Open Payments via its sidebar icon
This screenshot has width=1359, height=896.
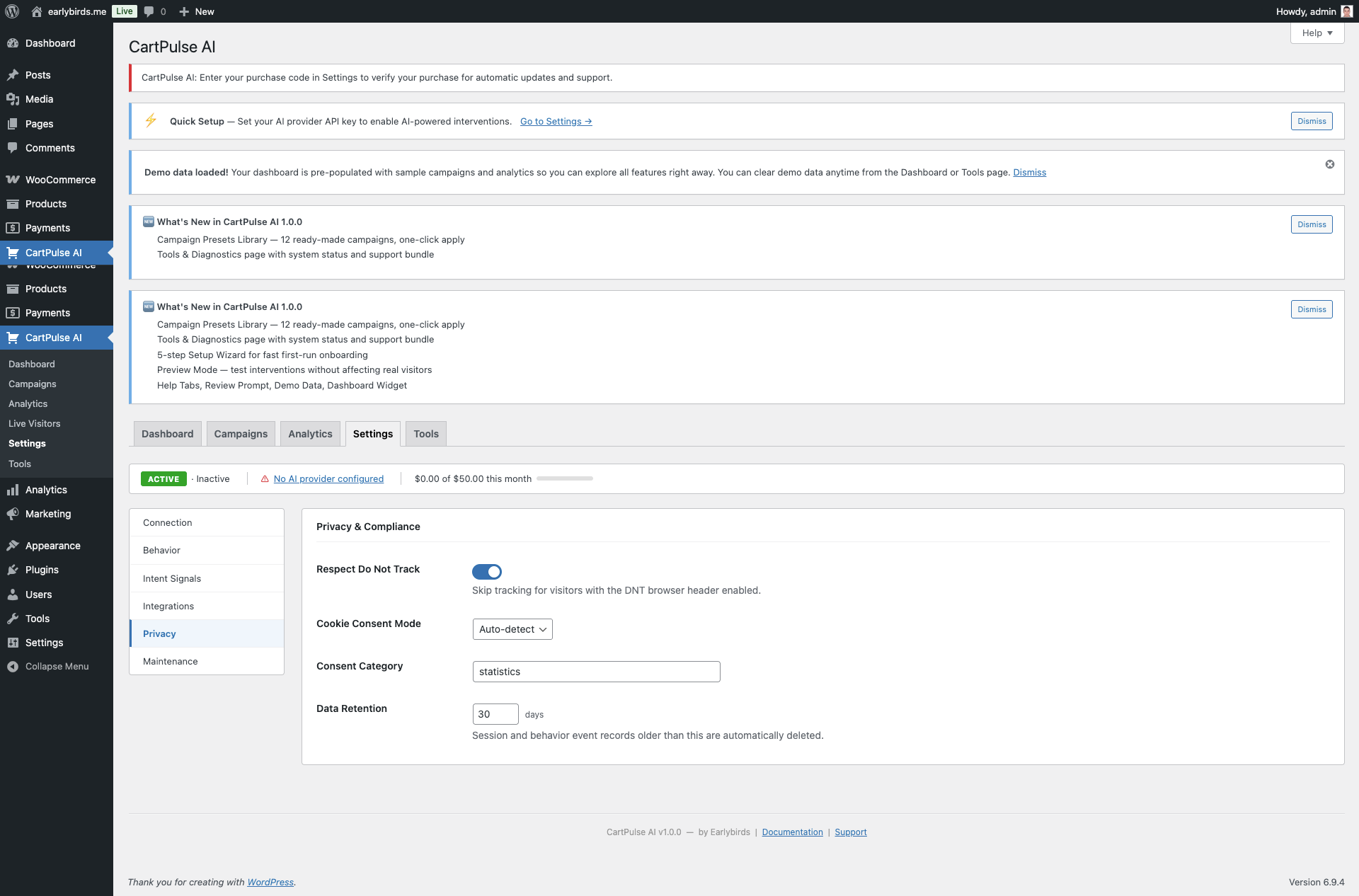pos(13,228)
